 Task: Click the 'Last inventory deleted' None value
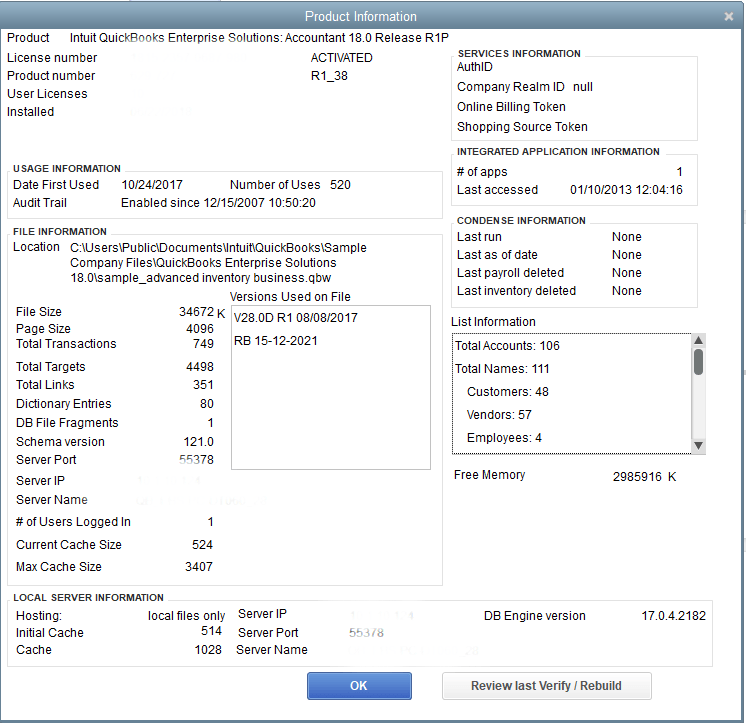627,291
